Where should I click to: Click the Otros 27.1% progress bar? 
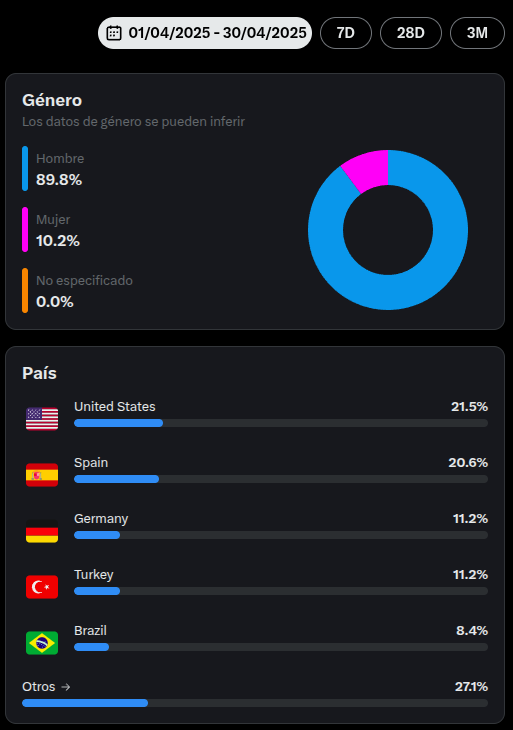click(x=255, y=703)
